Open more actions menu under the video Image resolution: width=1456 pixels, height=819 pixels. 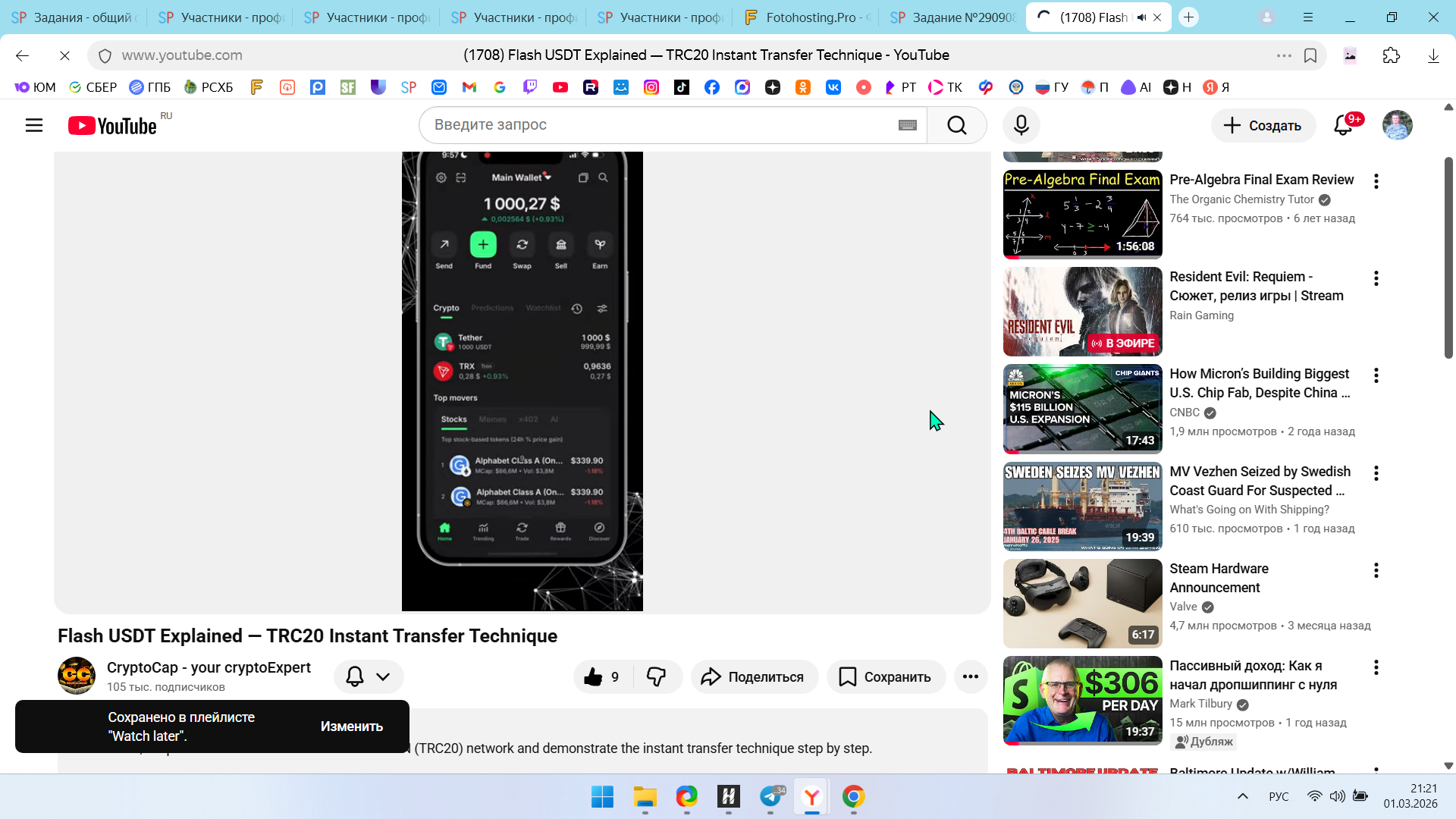click(970, 676)
